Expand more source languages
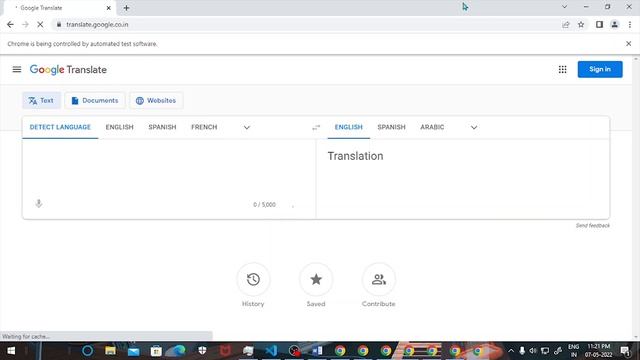This screenshot has width=640, height=360. (x=247, y=127)
